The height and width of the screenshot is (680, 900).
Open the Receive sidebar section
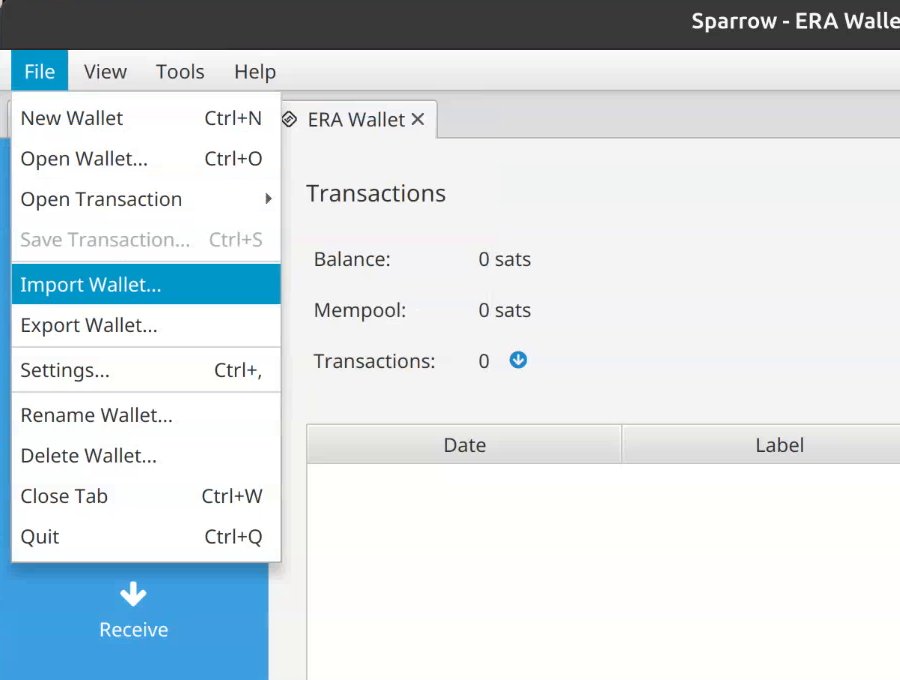click(x=134, y=611)
